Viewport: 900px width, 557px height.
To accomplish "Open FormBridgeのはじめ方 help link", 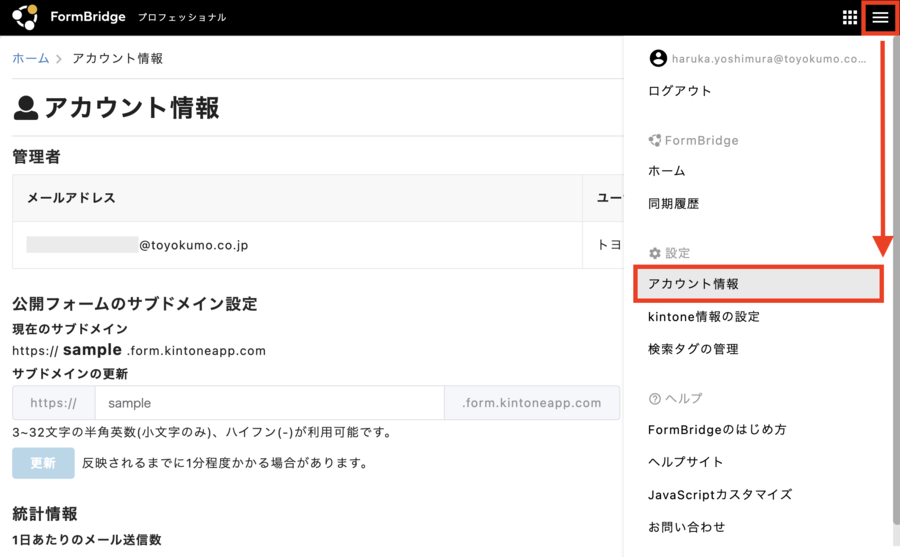I will point(717,430).
